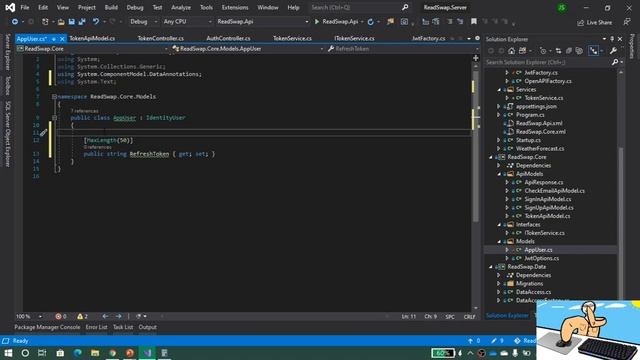
Task: Pin the Solution Explorer panel
Action: (x=612, y=39)
